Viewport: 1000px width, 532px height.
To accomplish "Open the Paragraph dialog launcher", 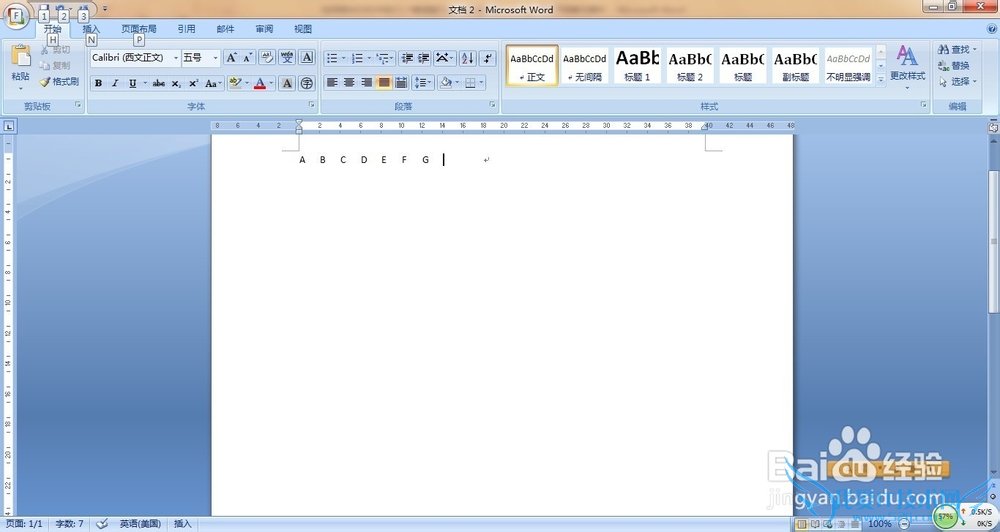I will [x=493, y=104].
